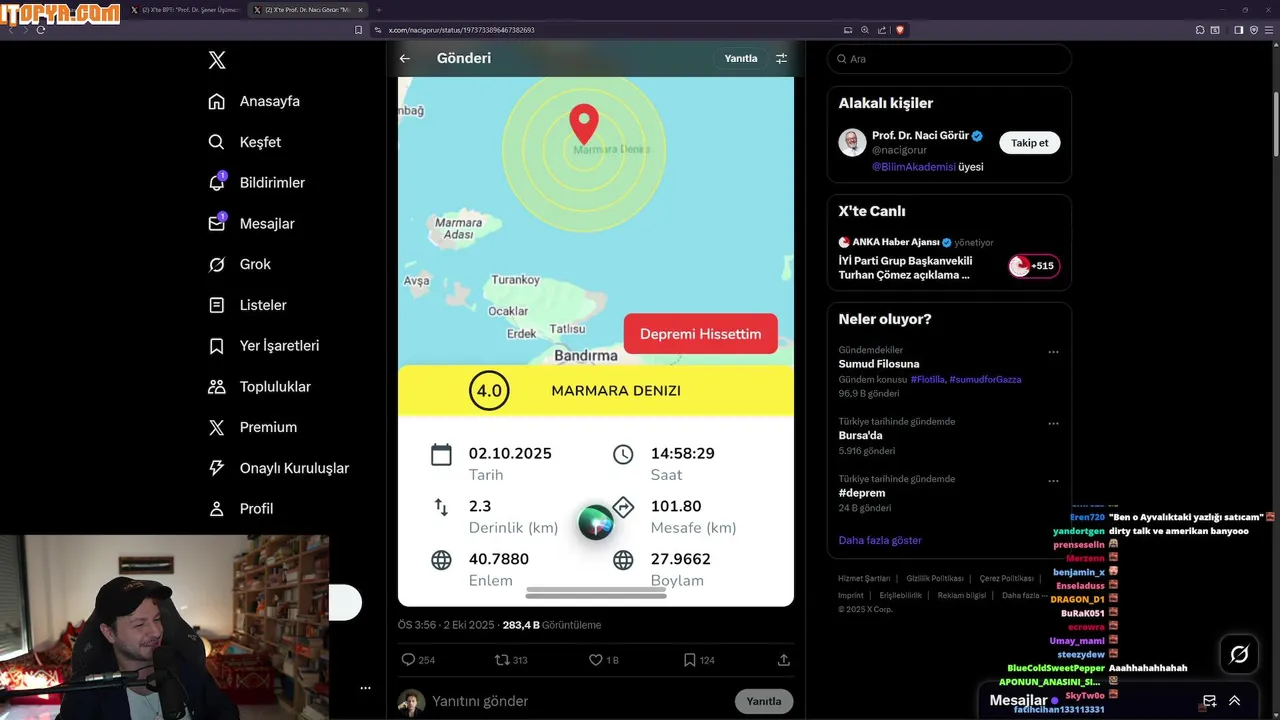
Task: Open account menu three dots
Action: click(365, 688)
